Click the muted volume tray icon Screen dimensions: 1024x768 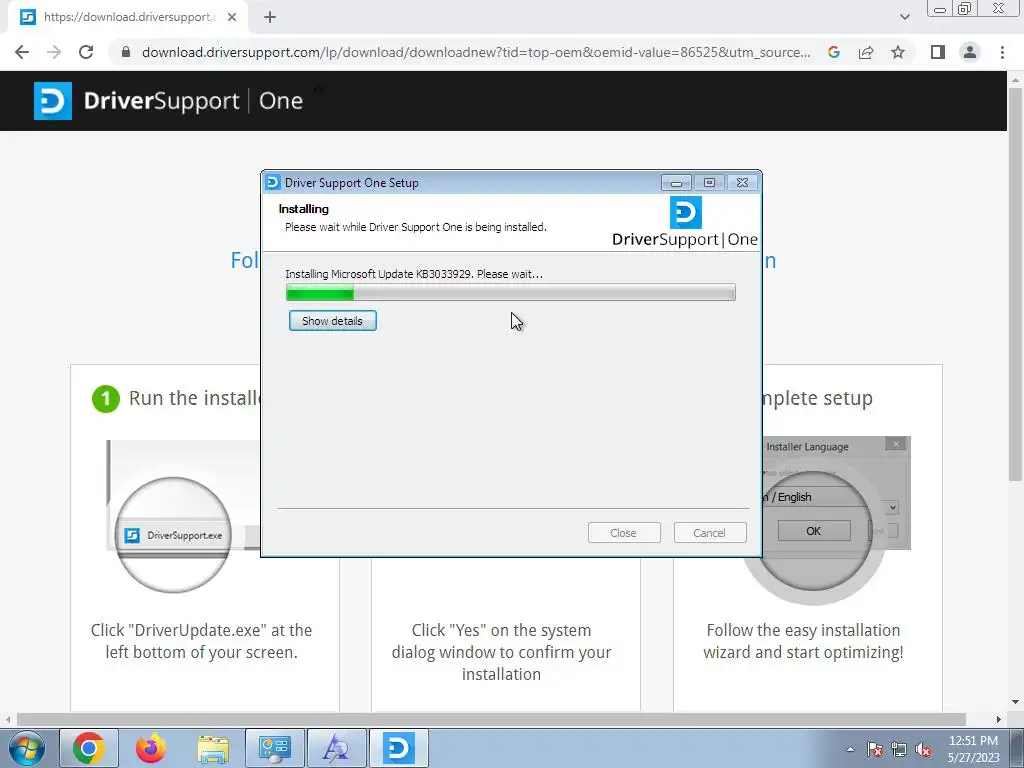point(923,749)
